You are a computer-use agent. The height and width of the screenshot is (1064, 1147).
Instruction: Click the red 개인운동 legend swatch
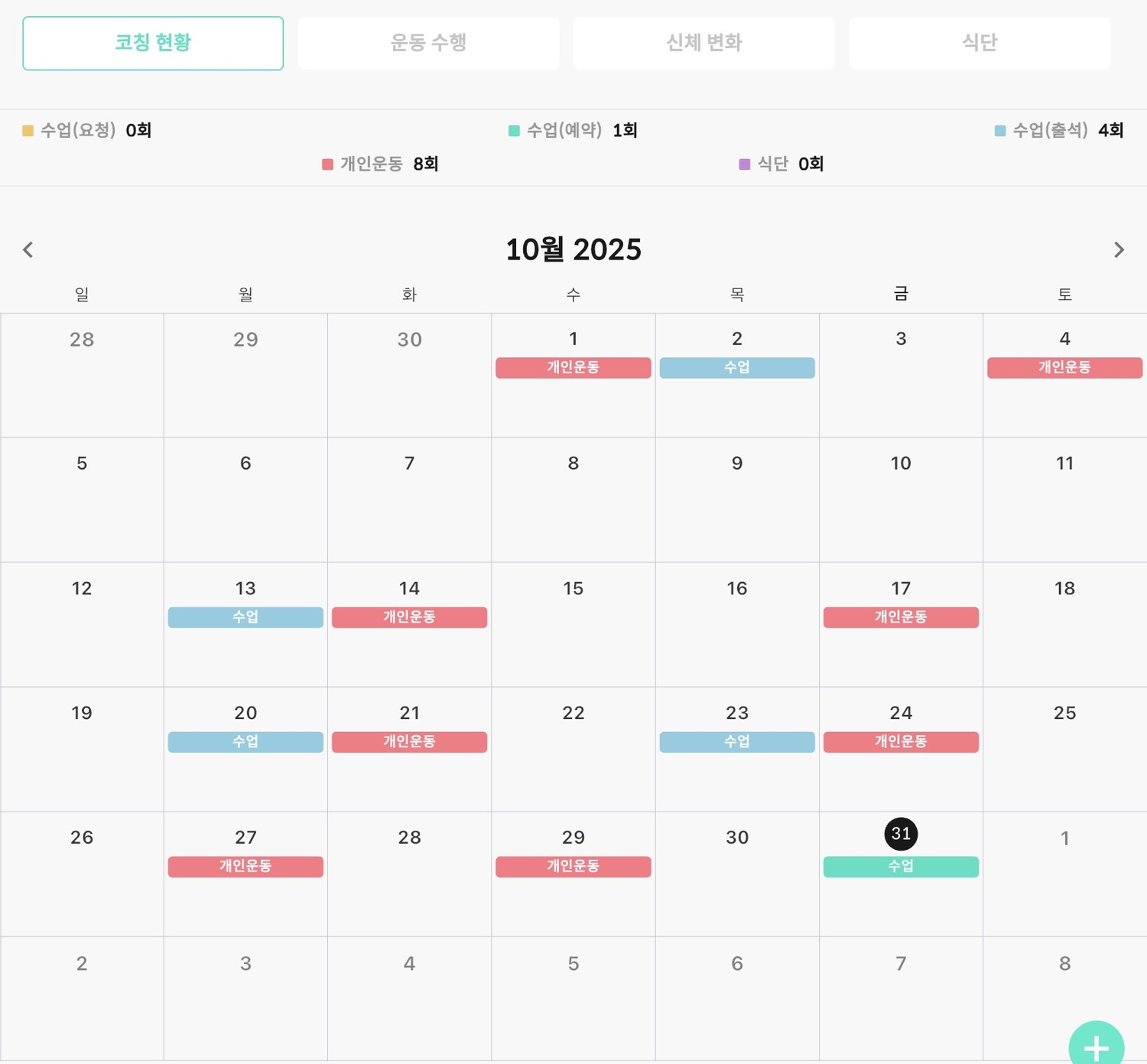(327, 164)
